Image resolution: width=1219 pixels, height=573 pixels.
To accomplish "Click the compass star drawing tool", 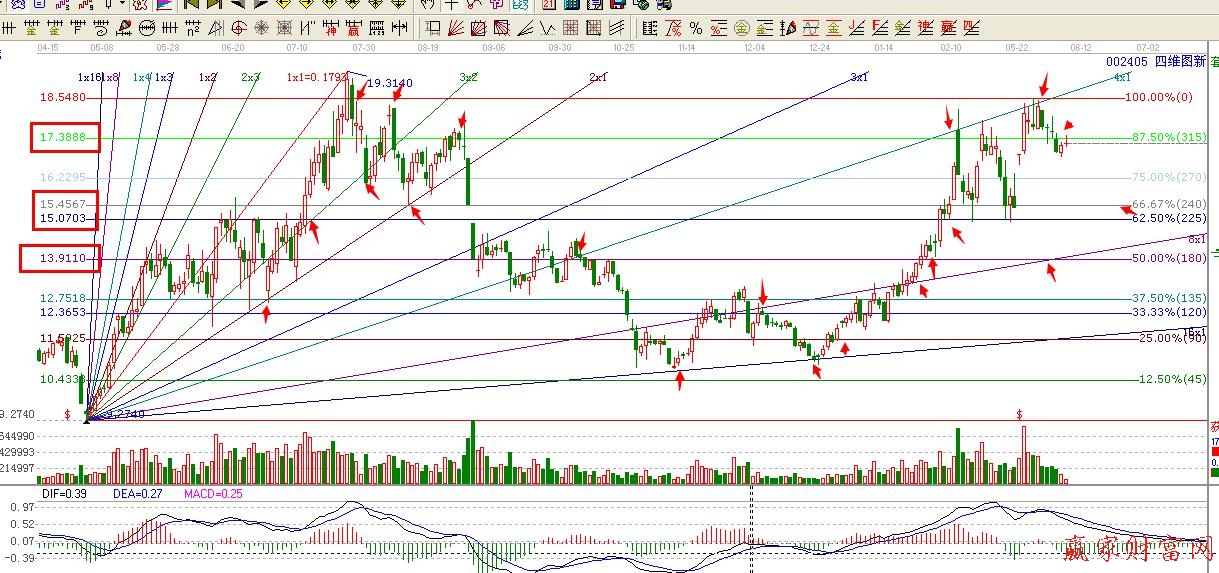I will [260, 28].
